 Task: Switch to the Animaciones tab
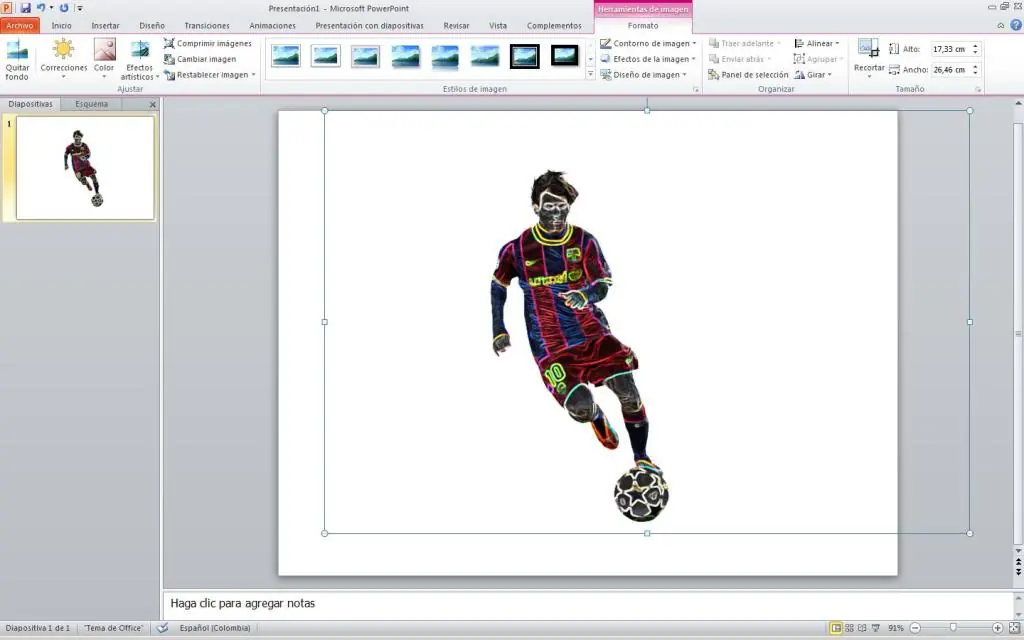pyautogui.click(x=272, y=25)
